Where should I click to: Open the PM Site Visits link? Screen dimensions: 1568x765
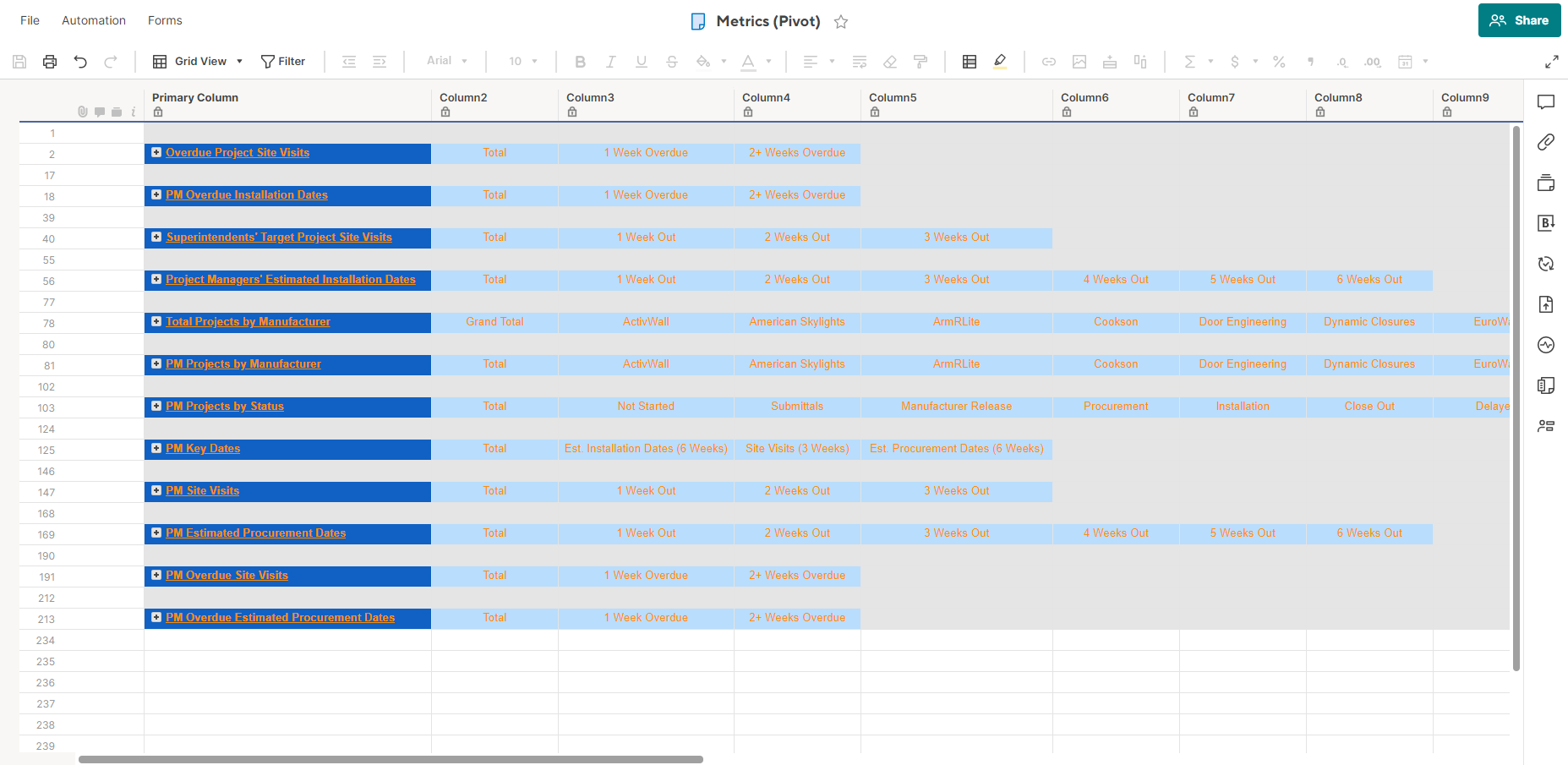[x=202, y=491]
